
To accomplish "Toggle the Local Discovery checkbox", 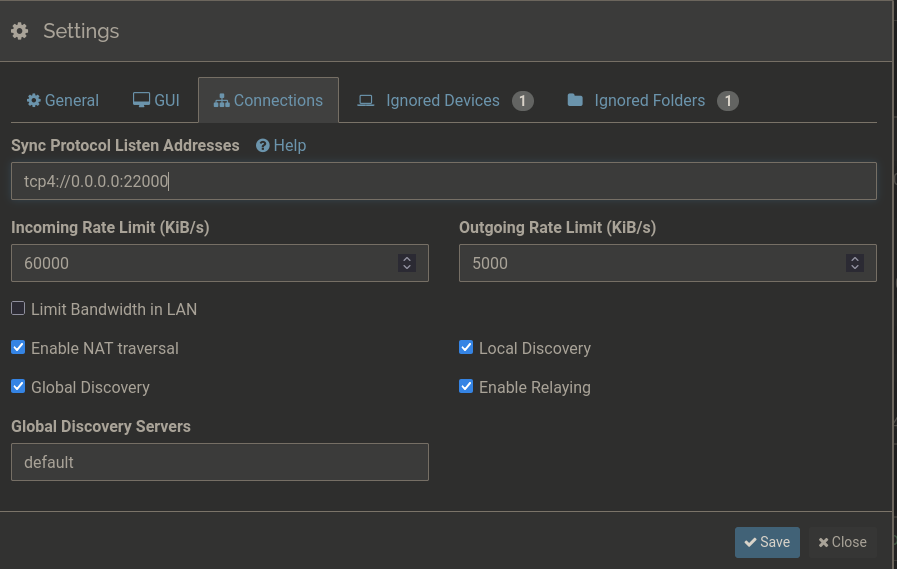I will [466, 348].
